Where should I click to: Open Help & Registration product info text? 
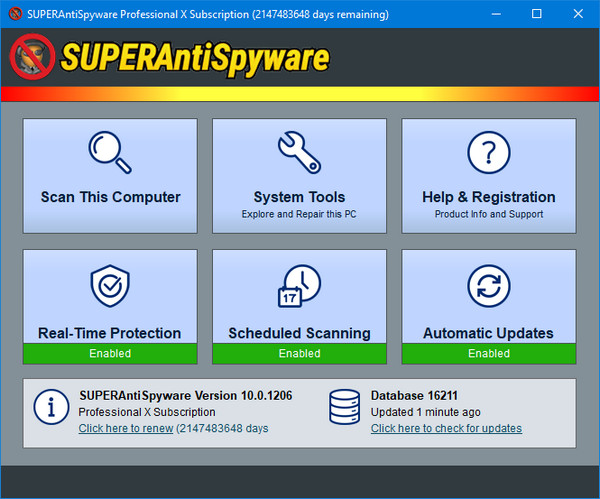coord(489,214)
